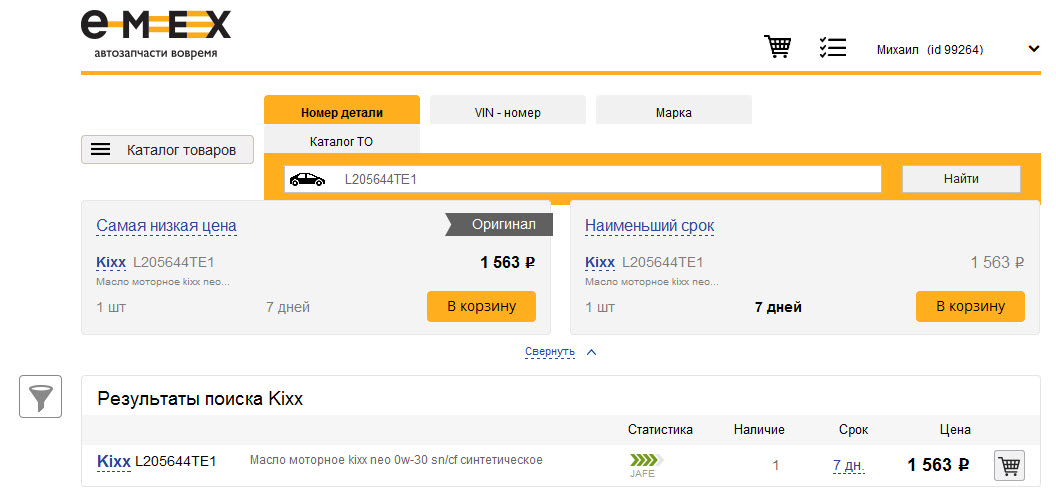
Task: Click Kixx brand link in shortest term card
Action: tap(600, 262)
